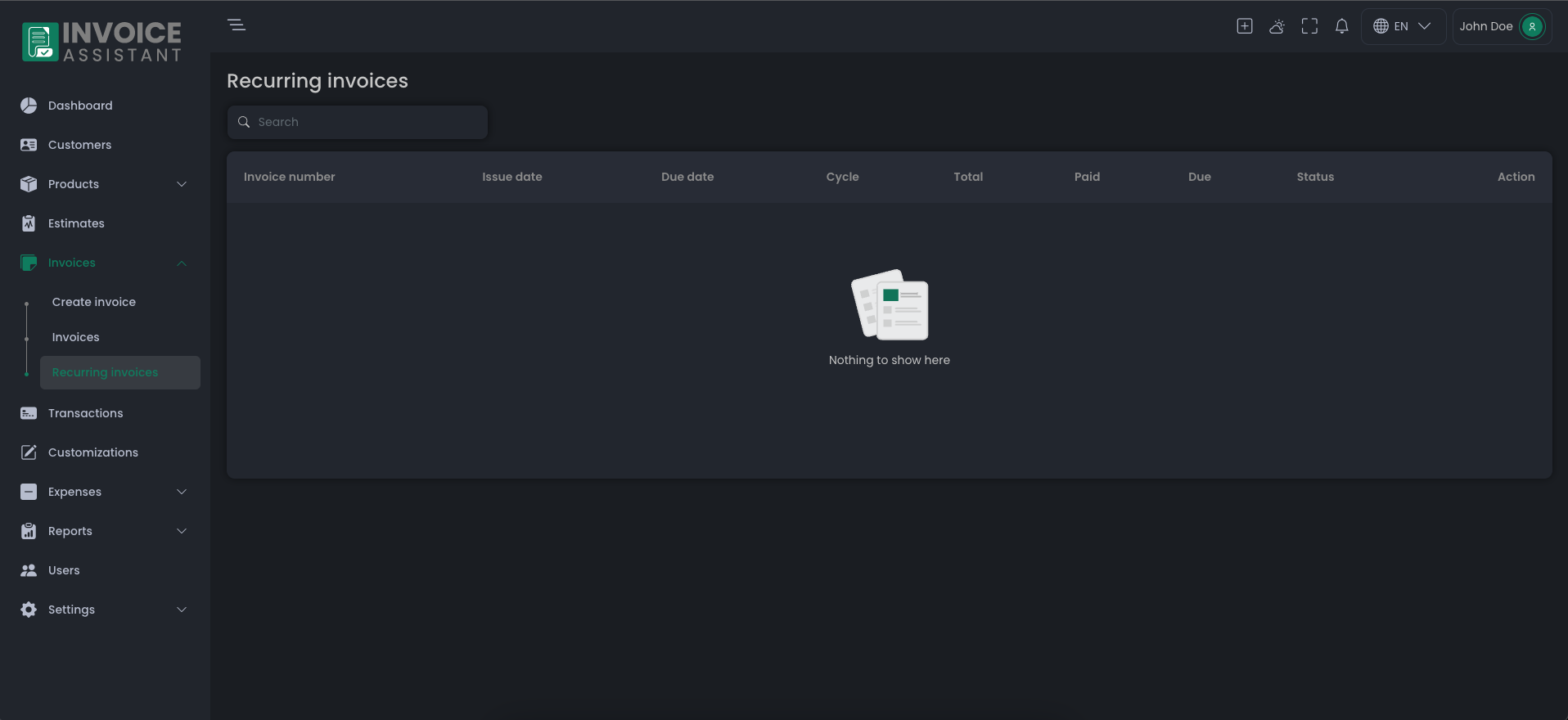The height and width of the screenshot is (720, 1568).
Task: Click the Total column header
Action: point(968,177)
